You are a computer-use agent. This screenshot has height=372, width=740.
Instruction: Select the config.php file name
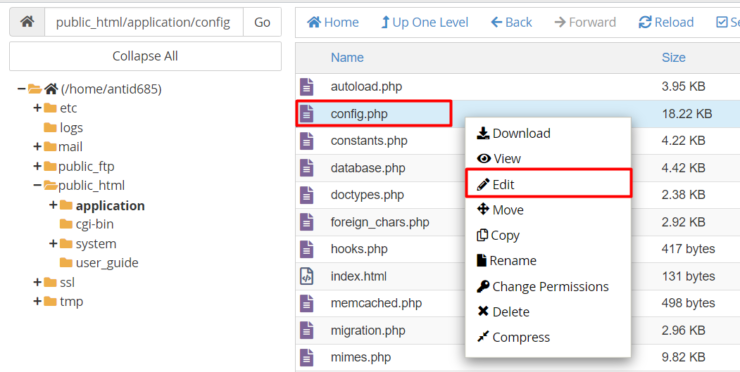coord(359,114)
